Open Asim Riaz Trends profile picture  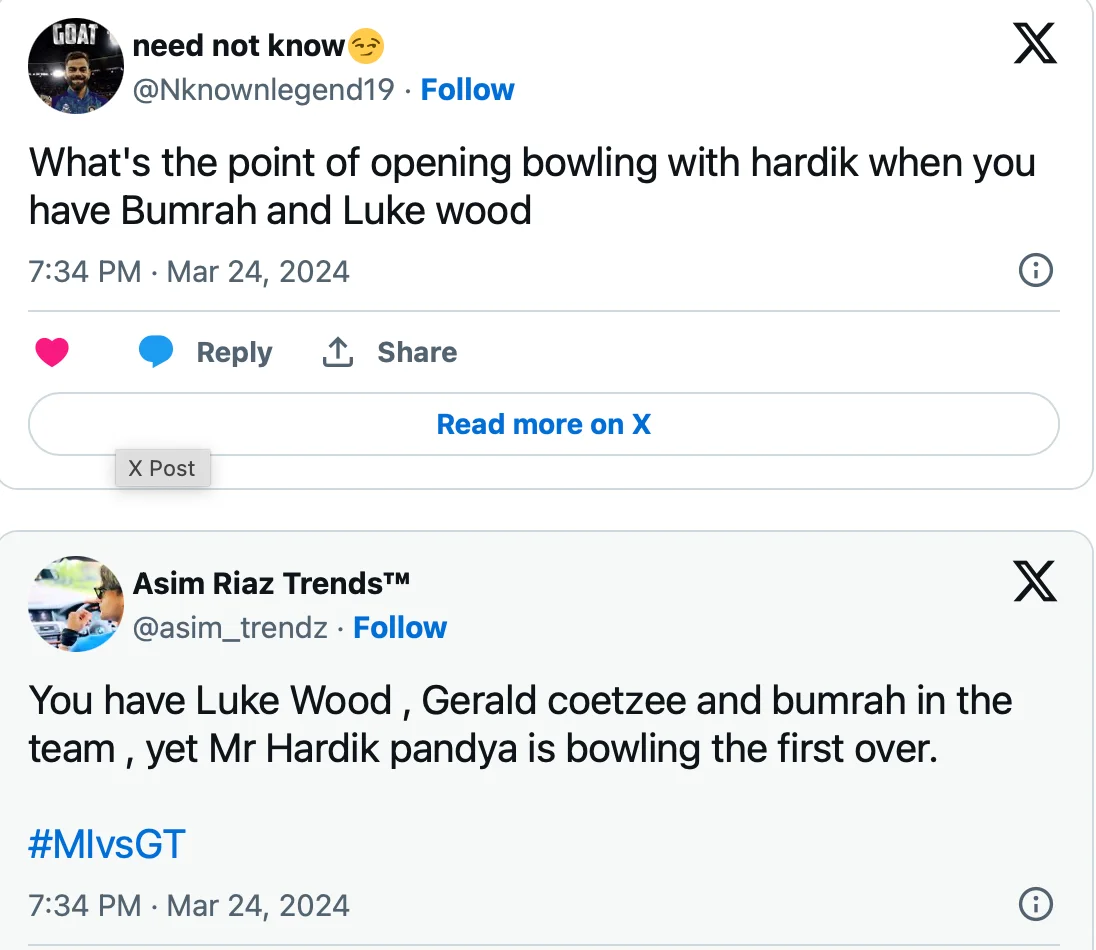click(x=76, y=604)
